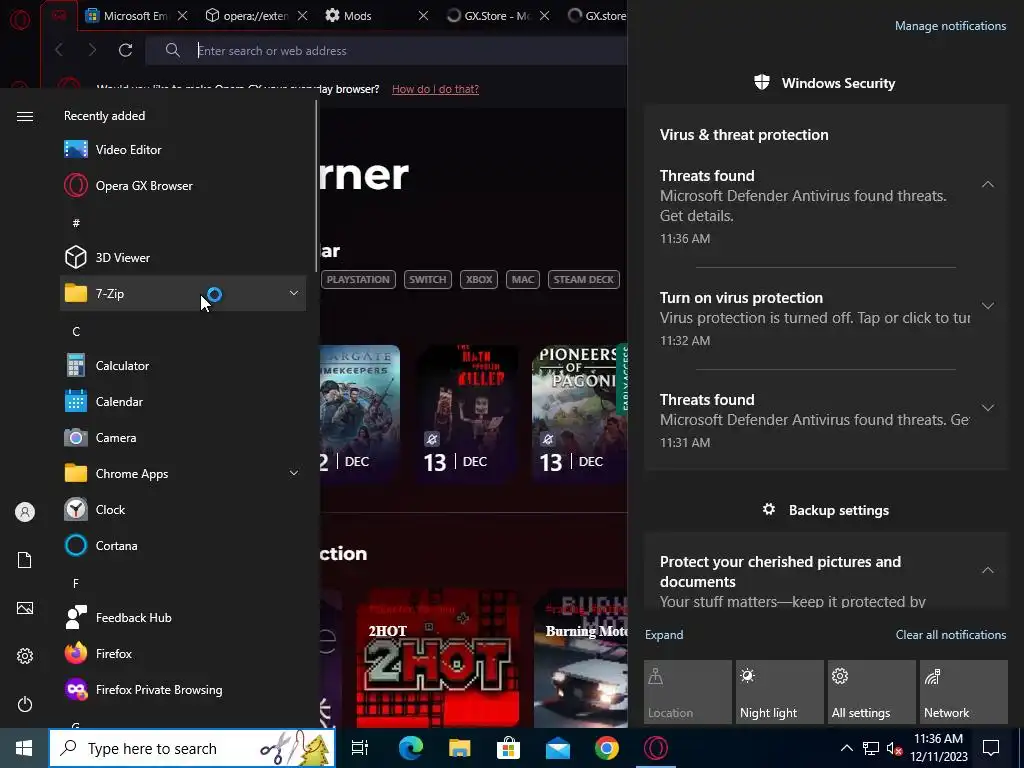1024x768 pixels.
Task: Toggle the Location quick action
Action: pos(688,692)
